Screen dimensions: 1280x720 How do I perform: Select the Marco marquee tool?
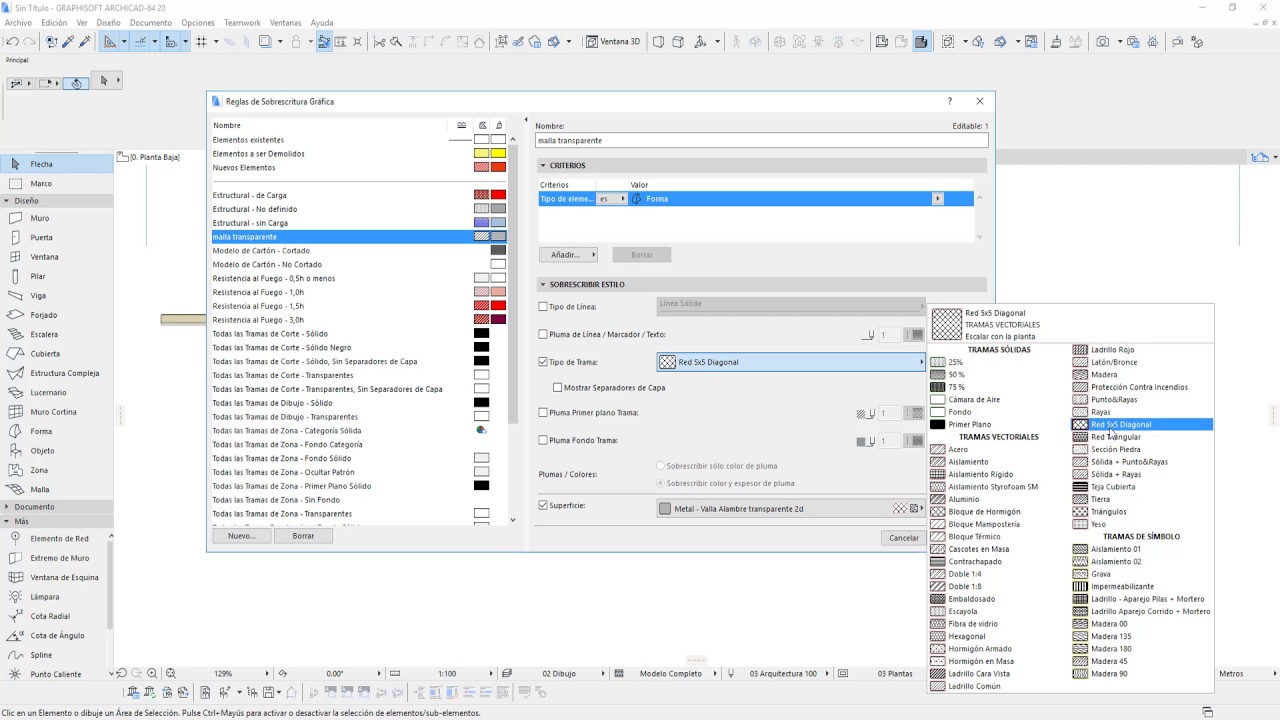56,184
